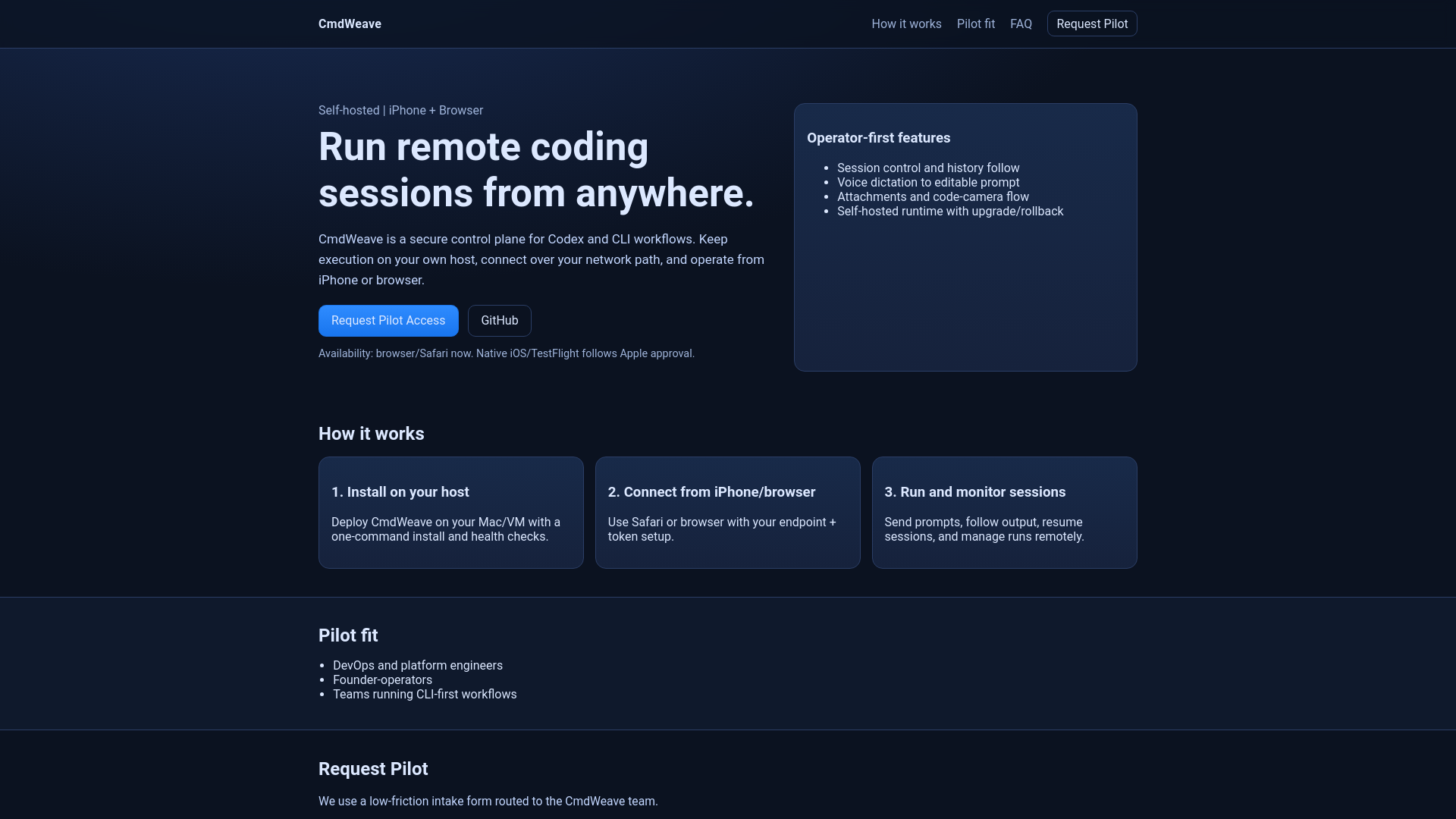The height and width of the screenshot is (819, 1456).
Task: Click the Install on your host card title
Action: pyautogui.click(x=400, y=492)
